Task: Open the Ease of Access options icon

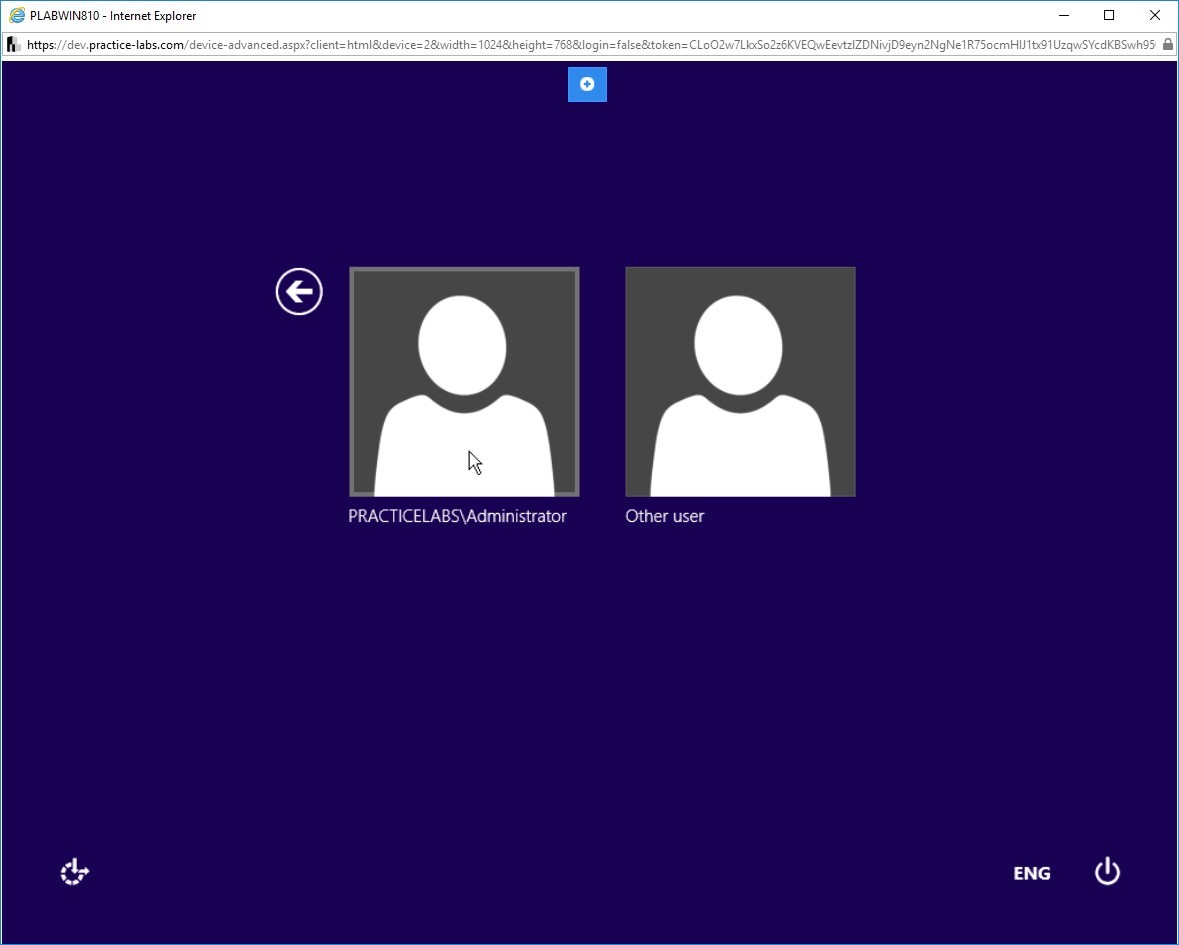Action: [74, 872]
